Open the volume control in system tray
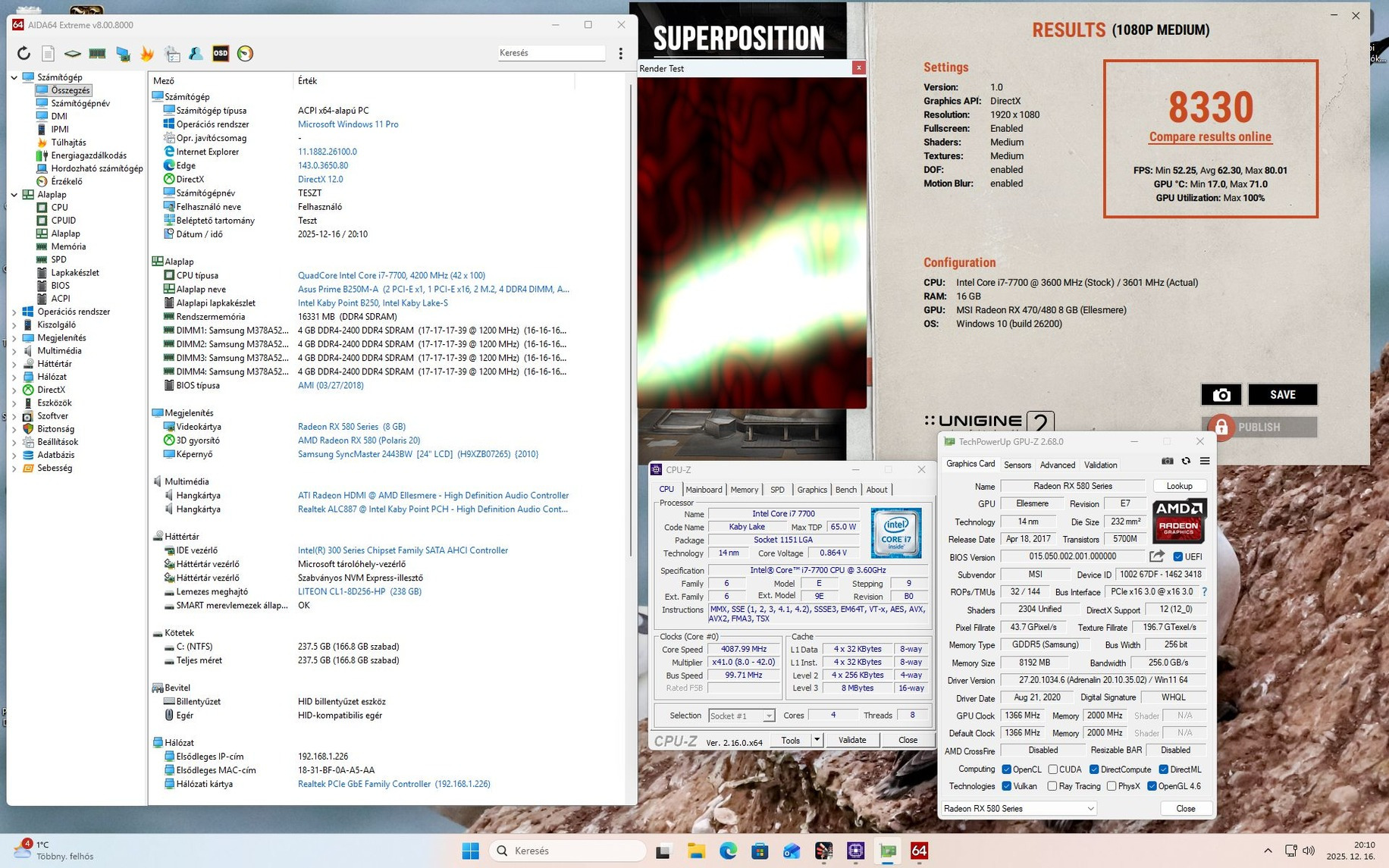 1308,851
